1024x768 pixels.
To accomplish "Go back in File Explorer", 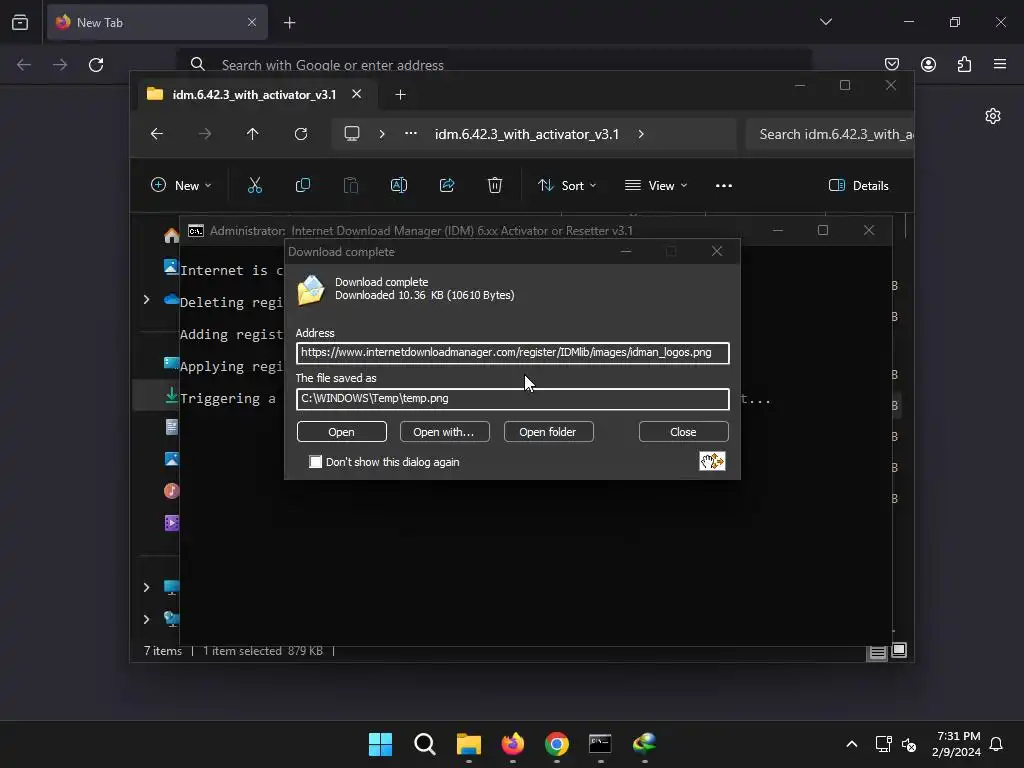I will (157, 134).
